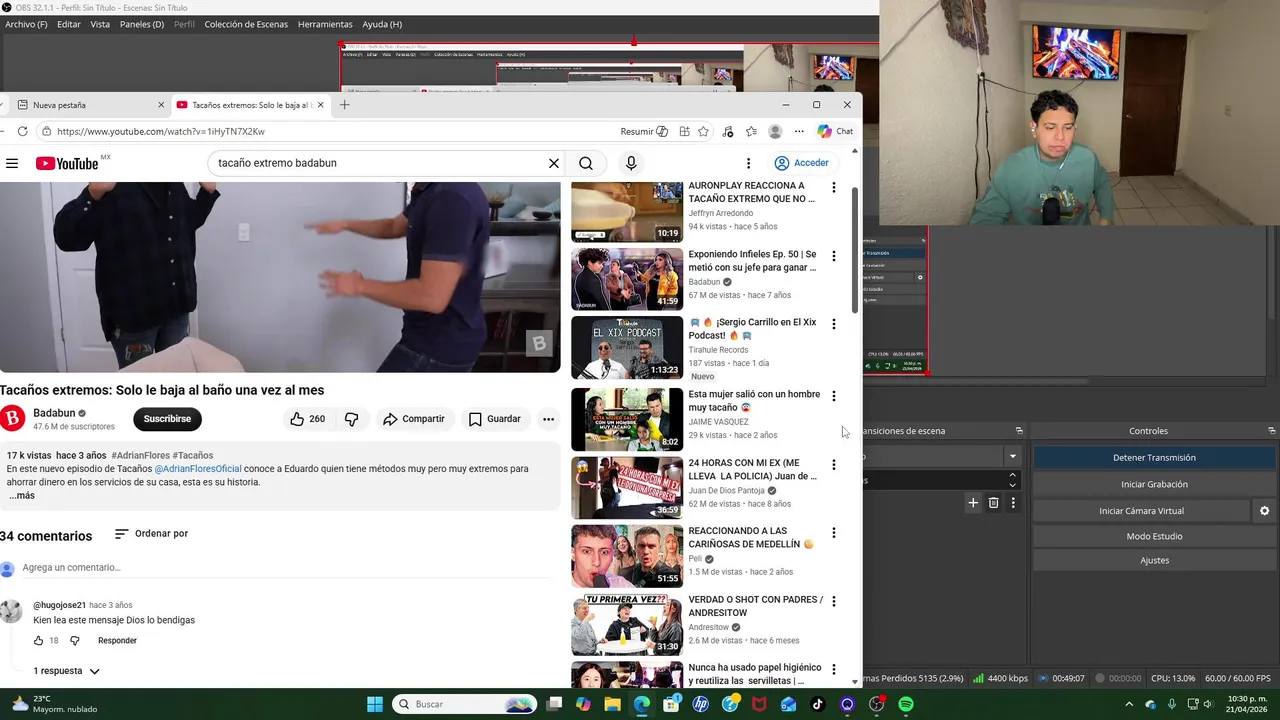Delete the scene transition trash icon

pyautogui.click(x=993, y=503)
